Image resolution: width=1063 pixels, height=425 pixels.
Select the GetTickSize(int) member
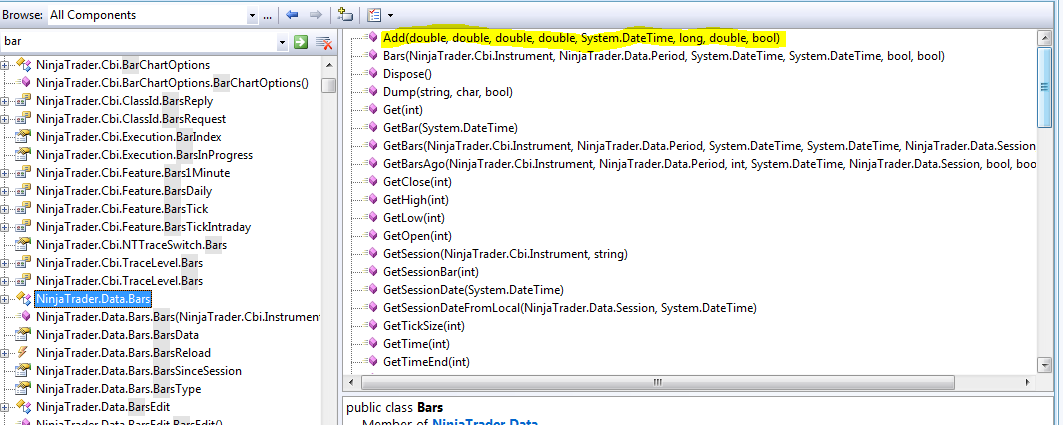point(424,326)
